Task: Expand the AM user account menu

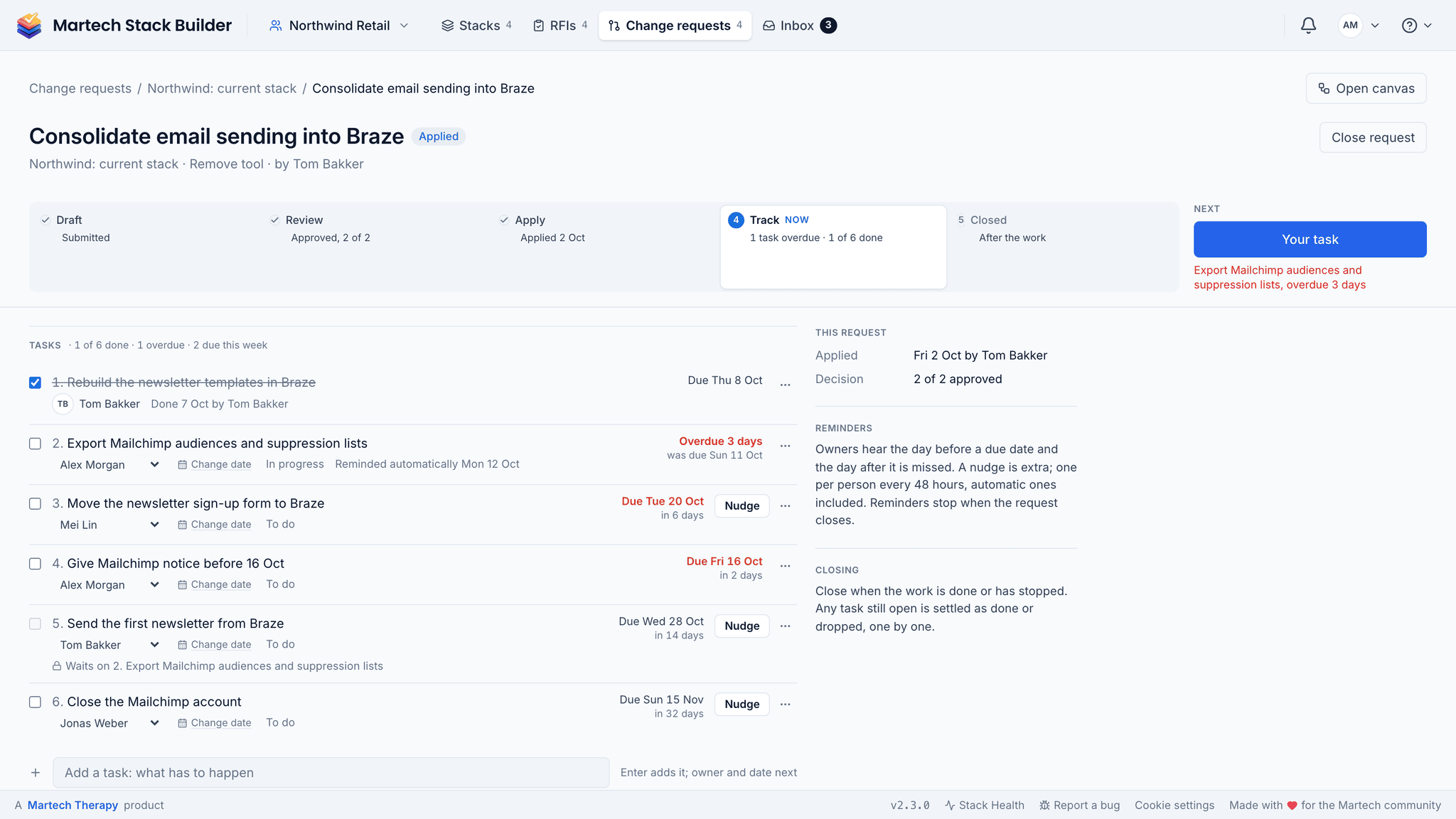Action: pyautogui.click(x=1359, y=26)
